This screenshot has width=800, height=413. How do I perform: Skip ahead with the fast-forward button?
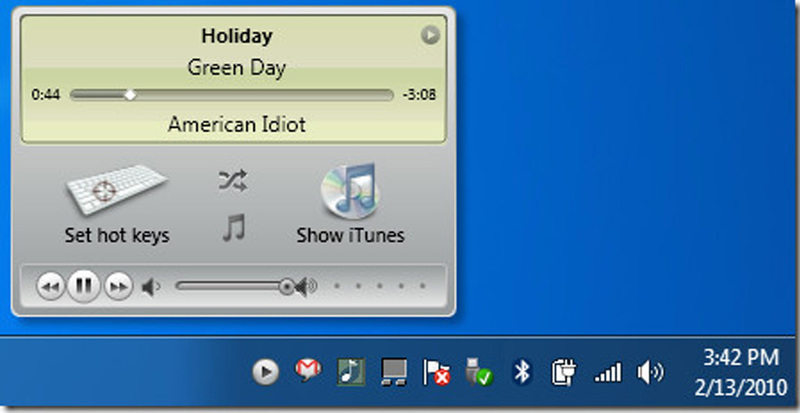118,286
